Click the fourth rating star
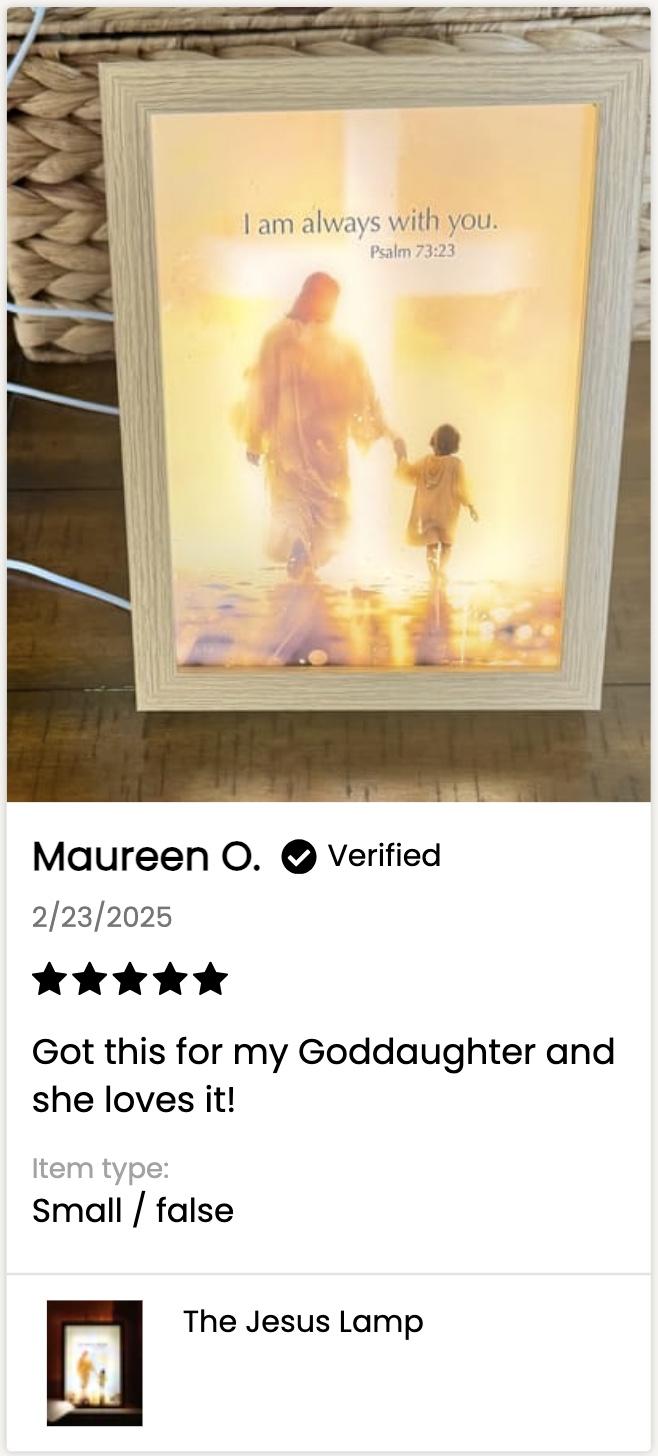Screen dimensions: 658x1456 pyautogui.click(x=170, y=979)
